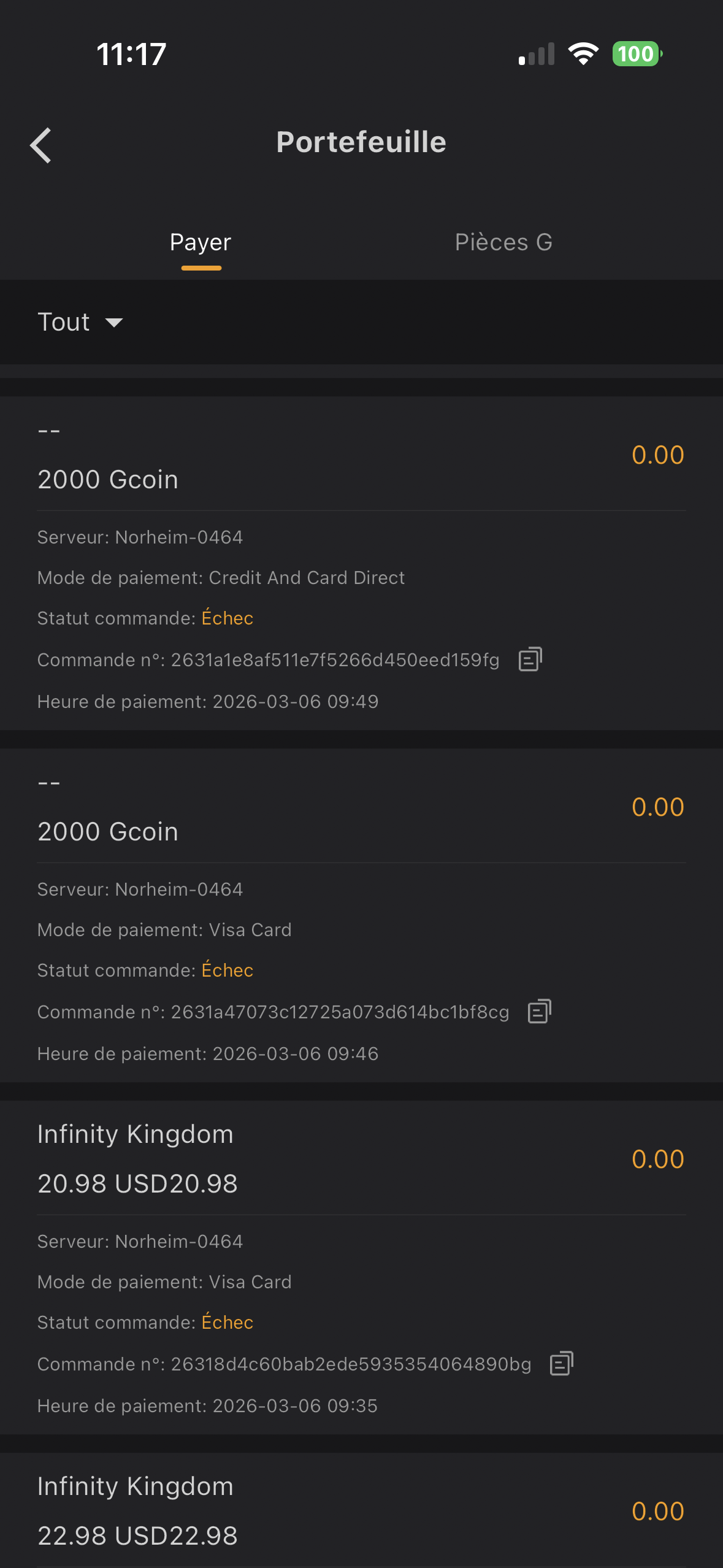Copy order number ending in 890bg
The image size is (723, 1568).
click(x=562, y=1364)
